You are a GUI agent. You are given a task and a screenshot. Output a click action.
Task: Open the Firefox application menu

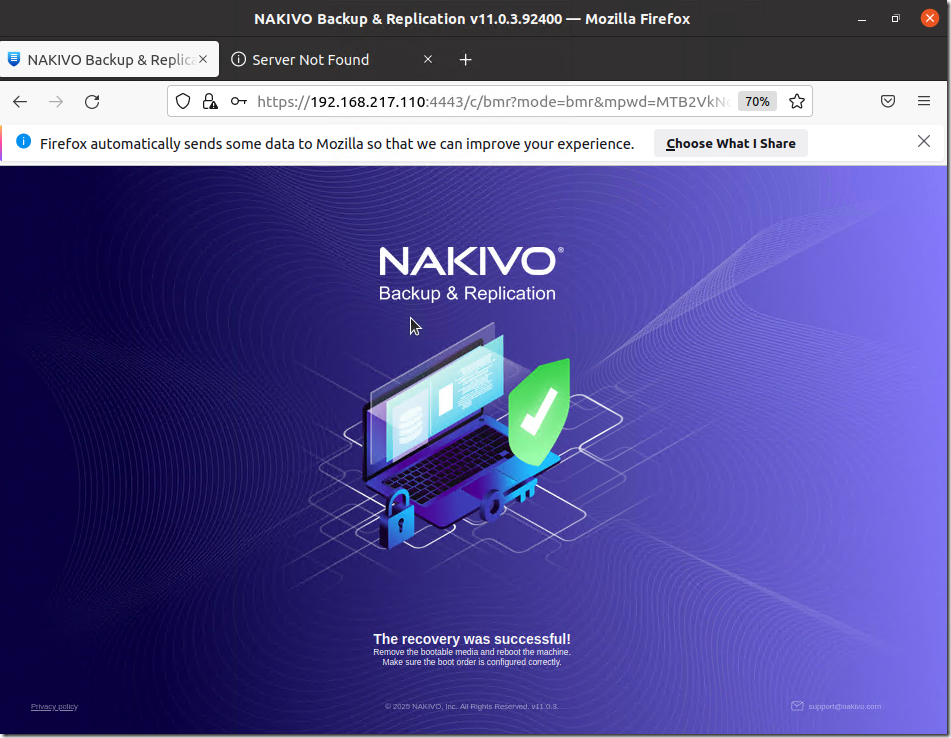pos(924,101)
